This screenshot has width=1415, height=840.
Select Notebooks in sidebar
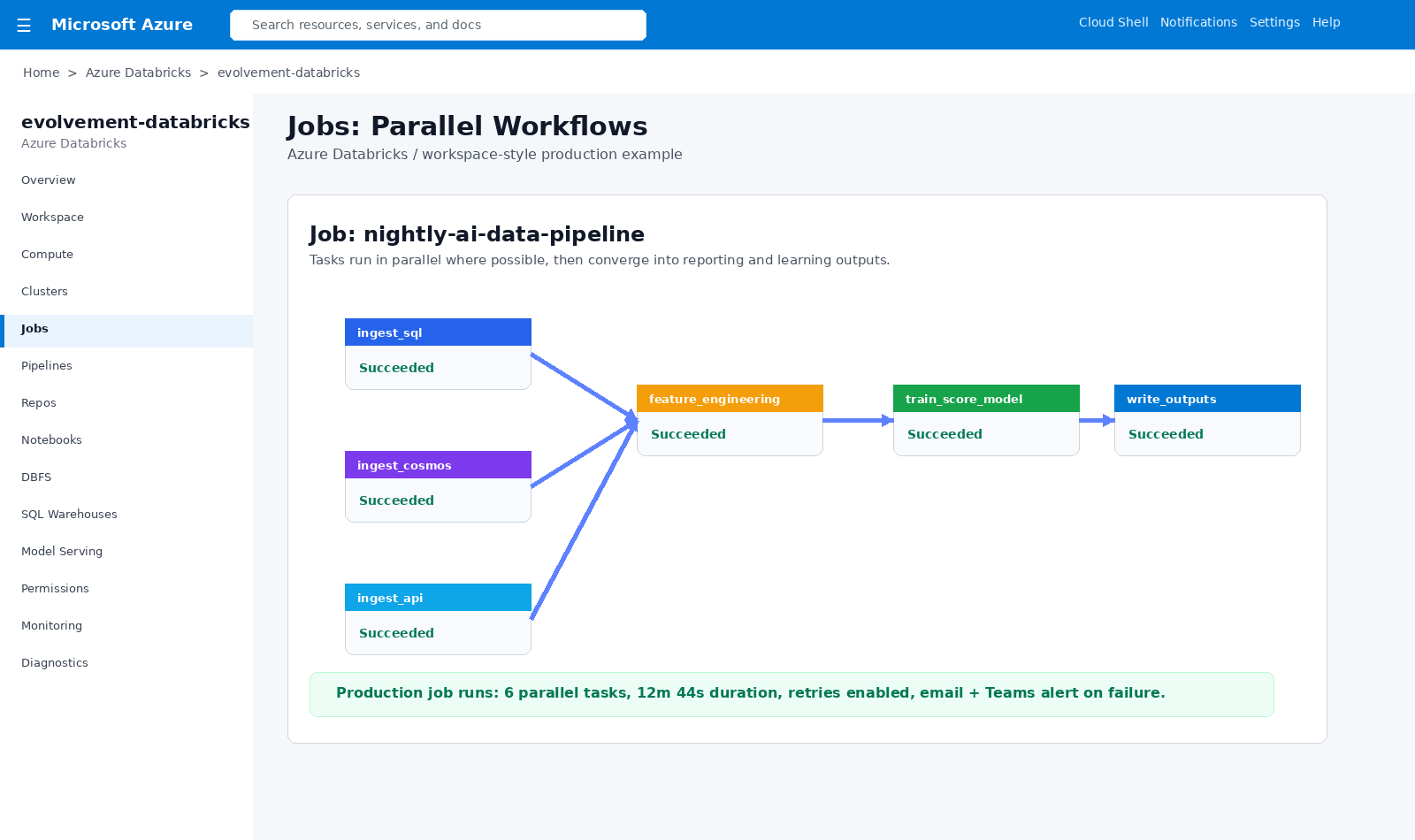[x=126, y=439]
